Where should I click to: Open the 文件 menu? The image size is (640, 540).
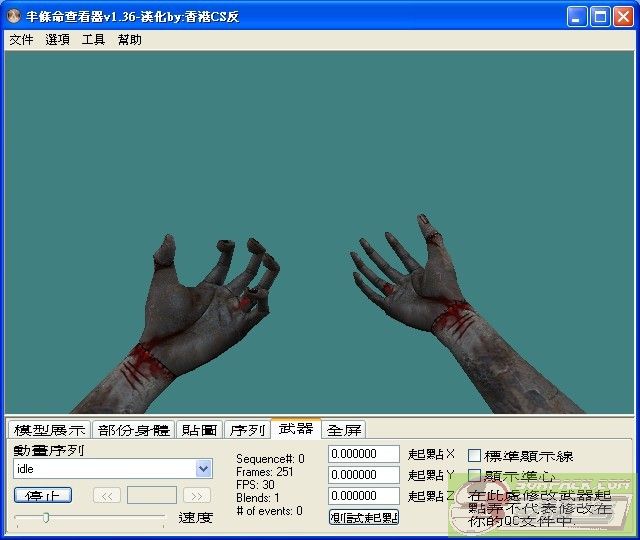[21, 40]
